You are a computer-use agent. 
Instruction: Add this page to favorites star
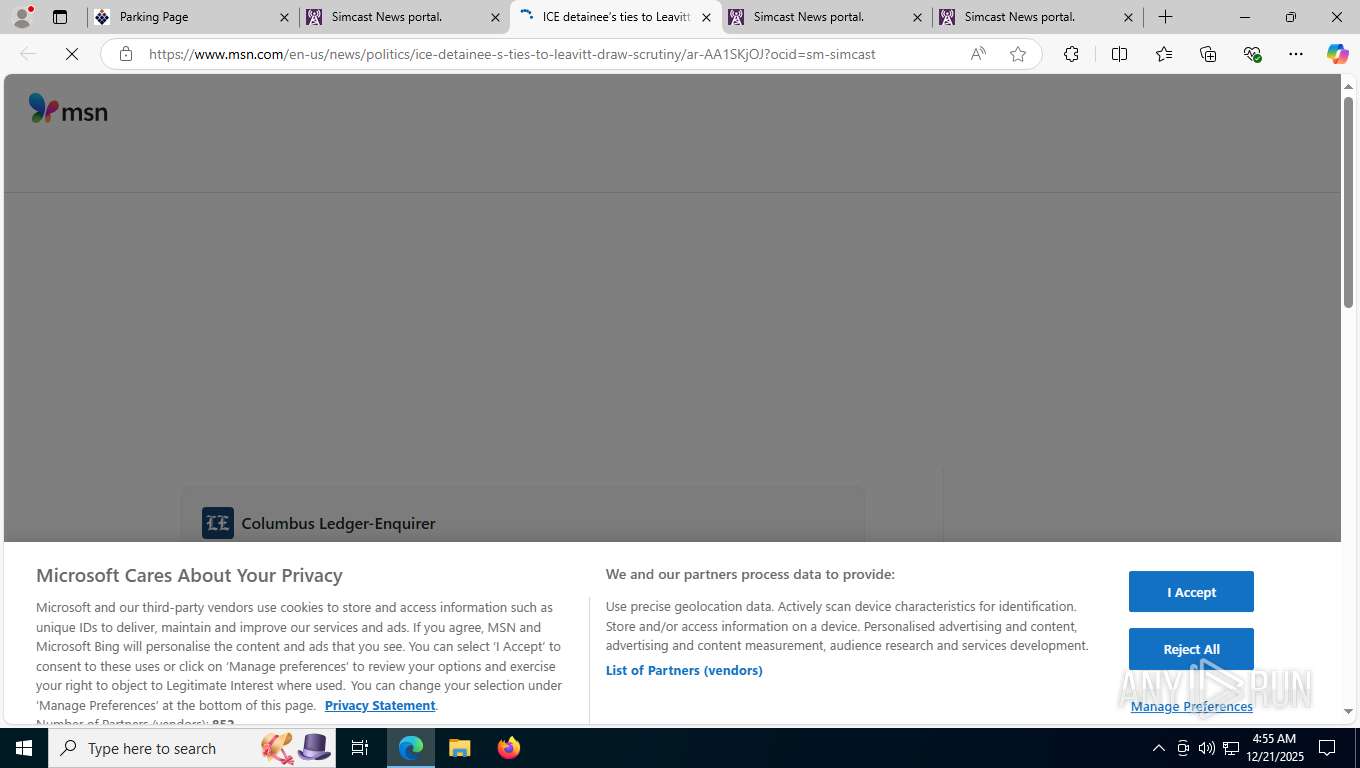pyautogui.click(x=1018, y=54)
